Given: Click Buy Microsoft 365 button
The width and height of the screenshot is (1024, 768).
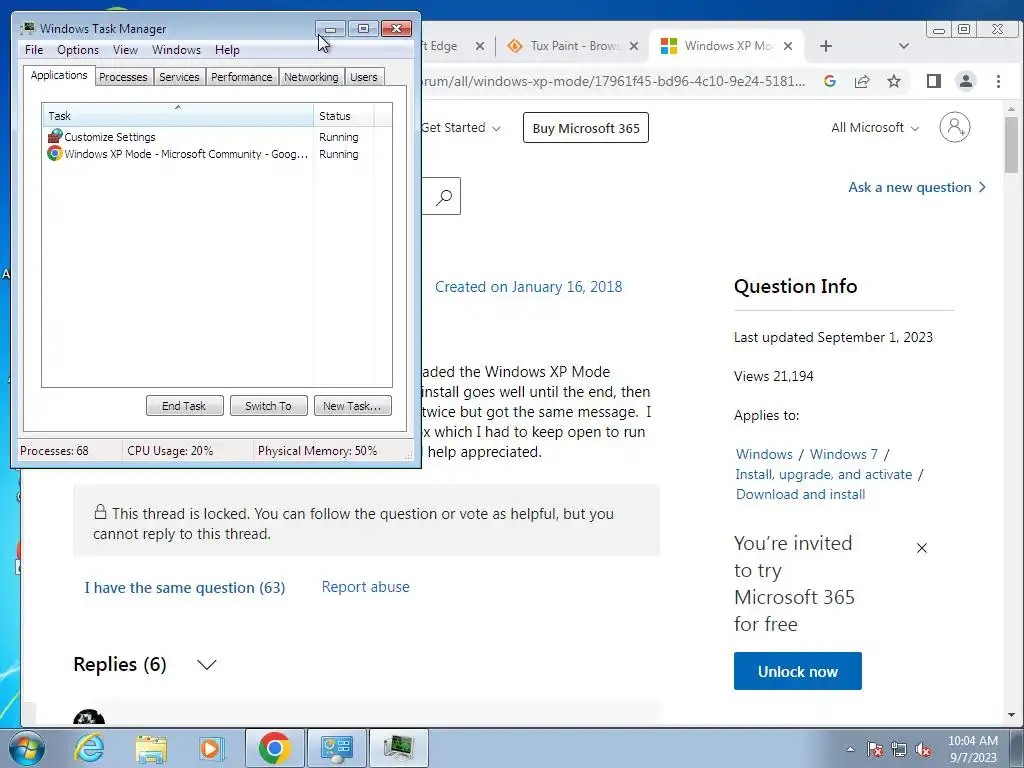Looking at the screenshot, I should point(586,128).
